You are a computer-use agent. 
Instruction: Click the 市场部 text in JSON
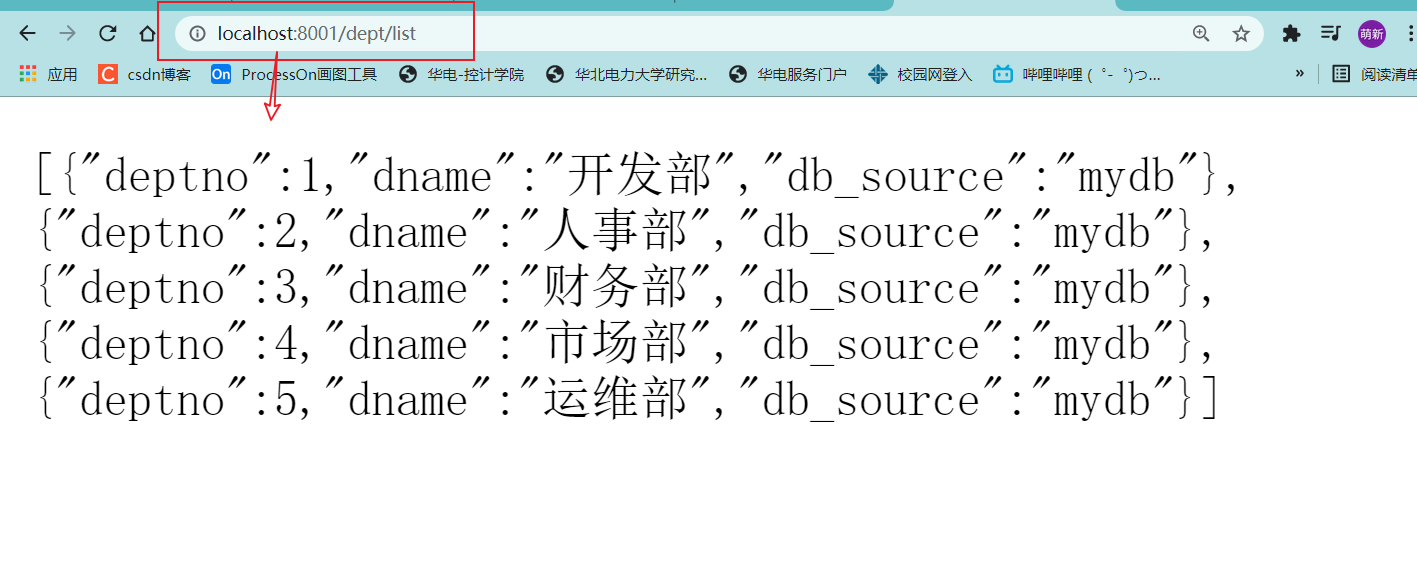coord(614,344)
